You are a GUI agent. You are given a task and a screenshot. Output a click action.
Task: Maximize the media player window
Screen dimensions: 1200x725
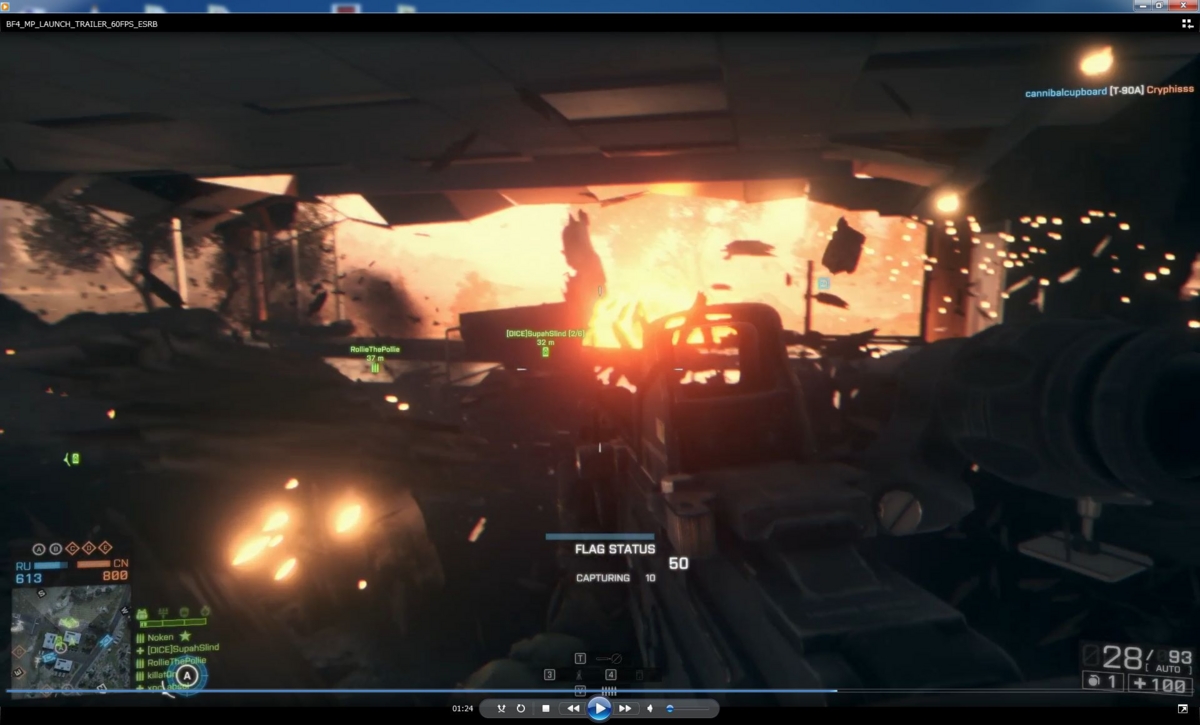[x=1158, y=5]
